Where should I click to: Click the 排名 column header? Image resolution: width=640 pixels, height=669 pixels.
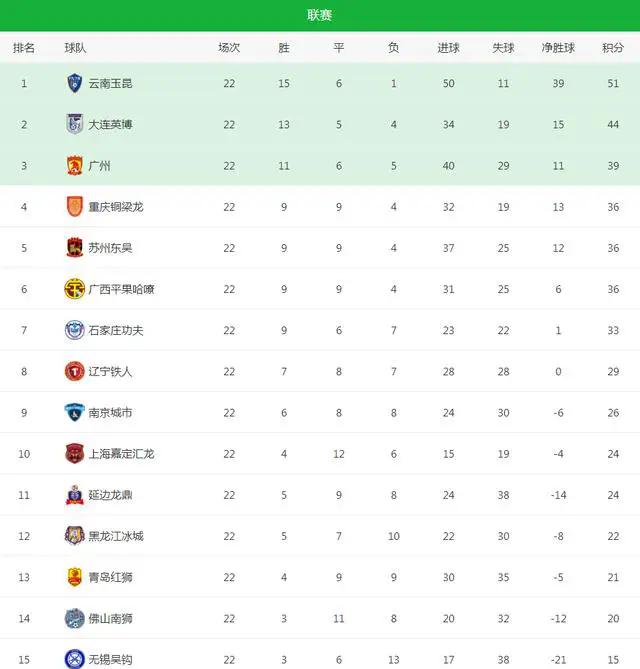coord(24,48)
